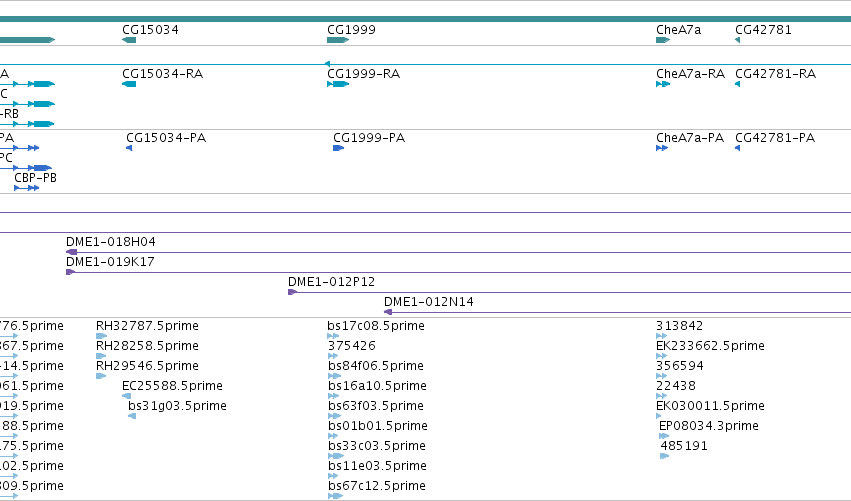
Task: Click the CG15034-RA transcript glyph
Action: pyautogui.click(x=129, y=84)
